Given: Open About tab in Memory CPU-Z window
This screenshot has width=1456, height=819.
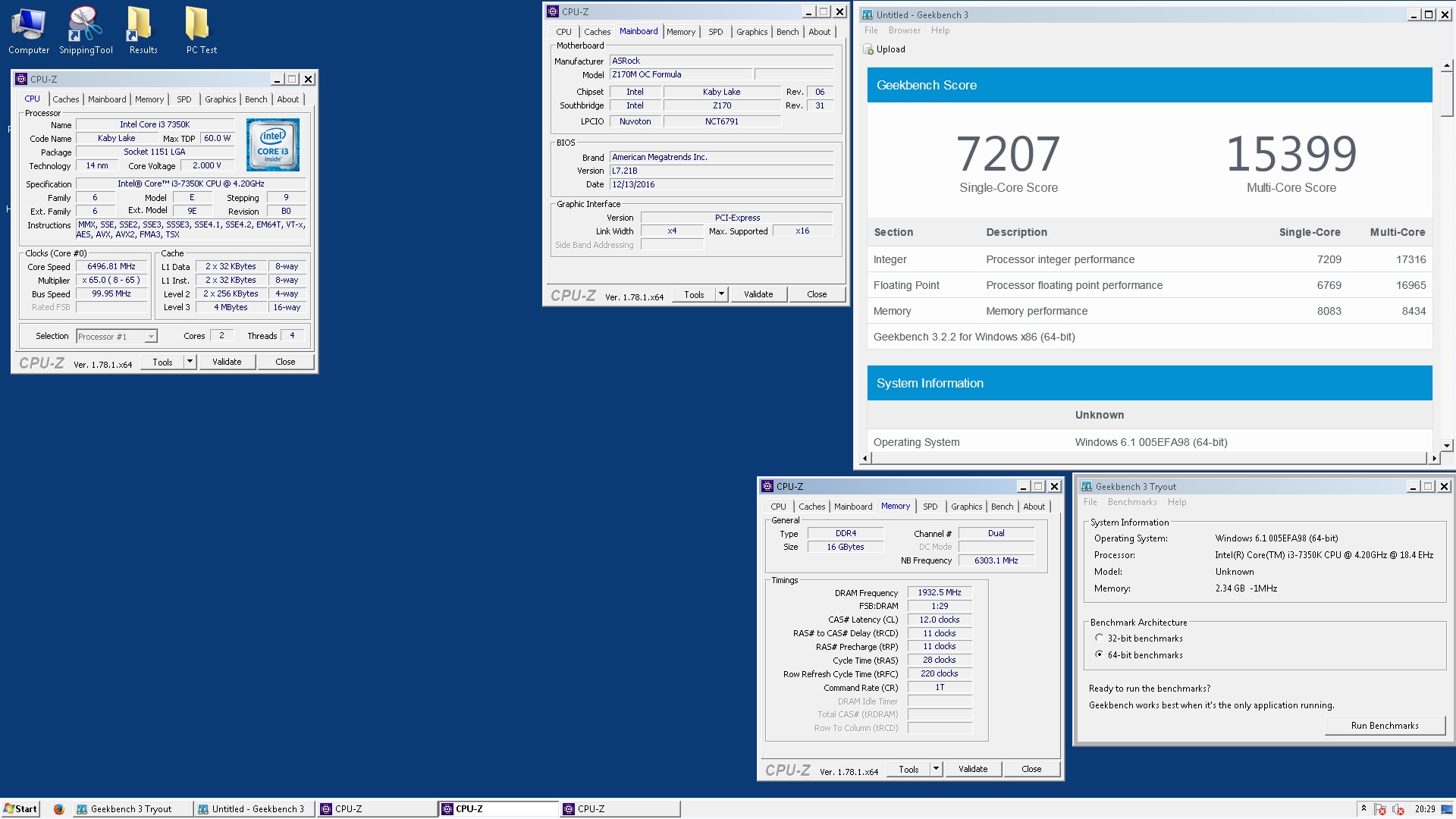Looking at the screenshot, I should [1034, 507].
